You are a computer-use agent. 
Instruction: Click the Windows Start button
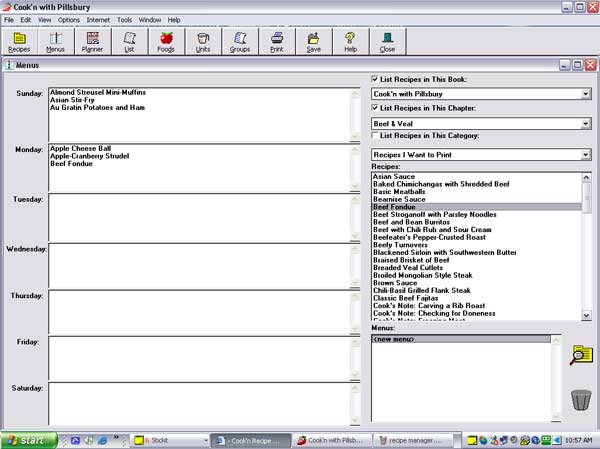(x=28, y=440)
